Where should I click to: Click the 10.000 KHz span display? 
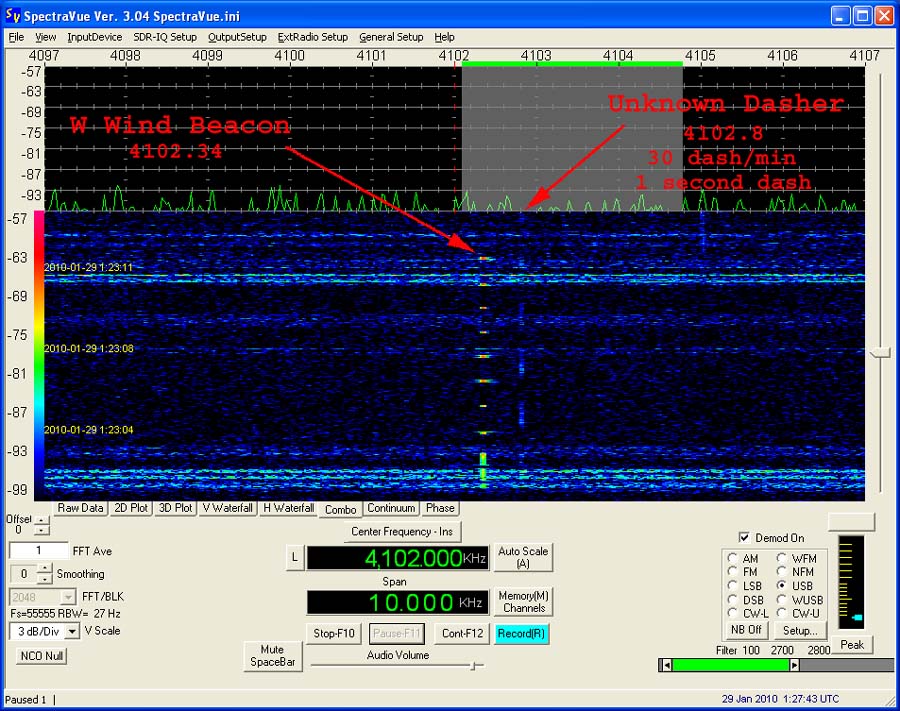click(398, 602)
